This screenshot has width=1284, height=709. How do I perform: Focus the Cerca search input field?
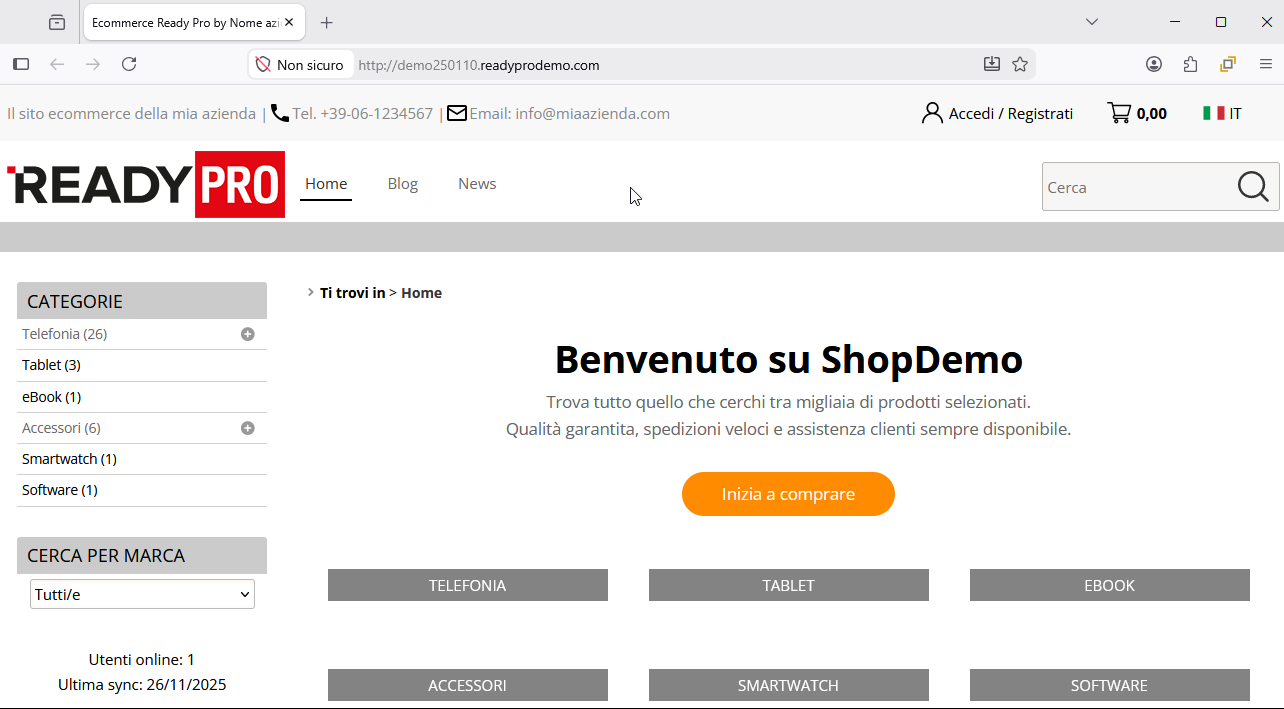1135,187
